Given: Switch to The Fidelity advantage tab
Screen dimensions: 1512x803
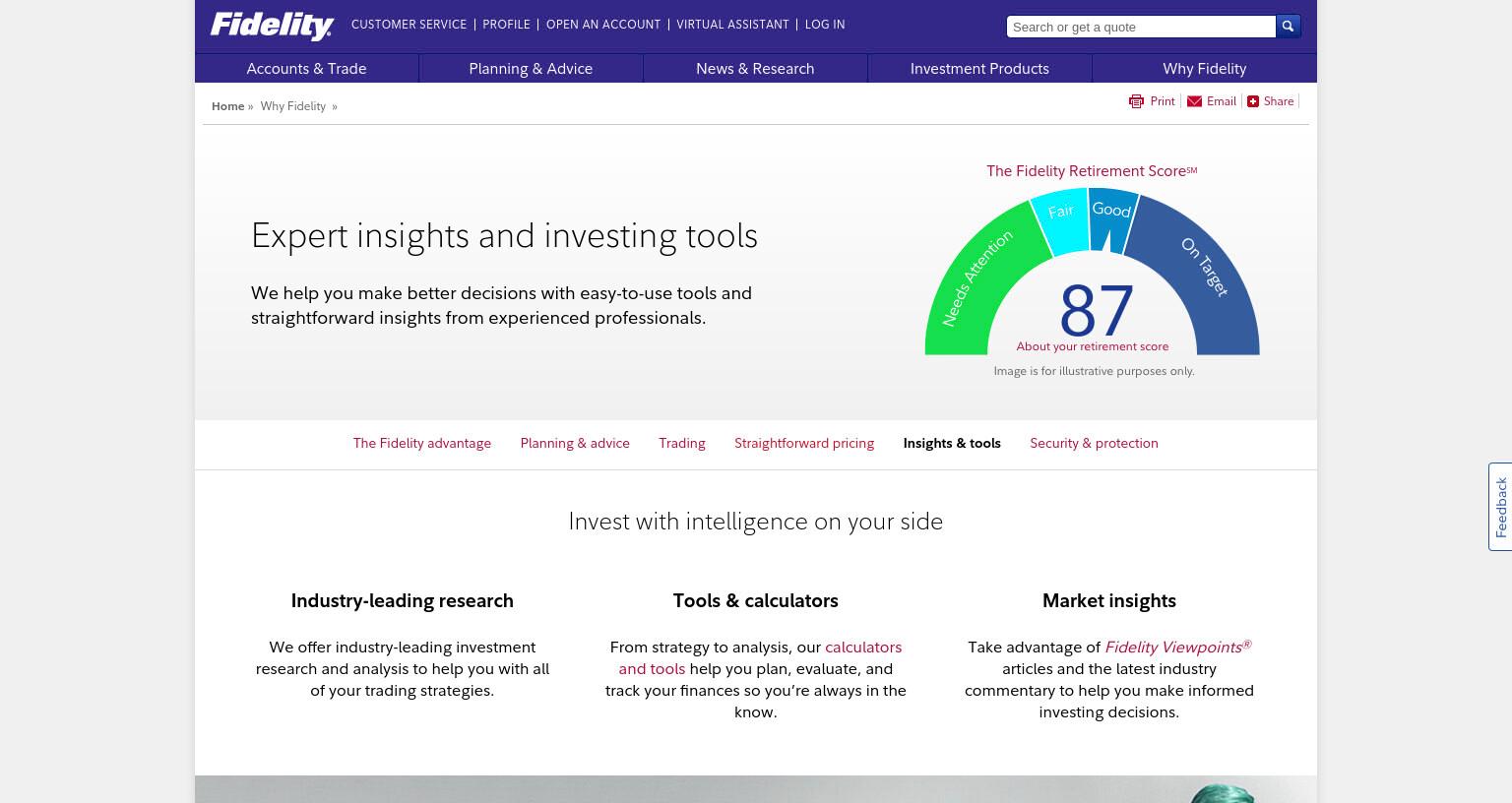Looking at the screenshot, I should click(422, 444).
